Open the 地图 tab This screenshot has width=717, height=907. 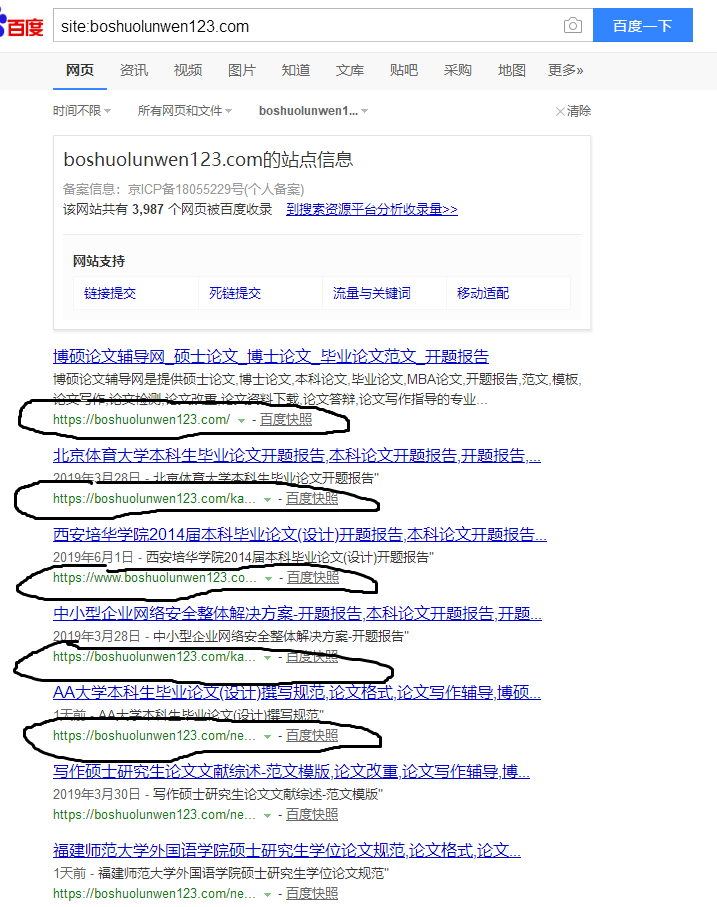(x=512, y=71)
